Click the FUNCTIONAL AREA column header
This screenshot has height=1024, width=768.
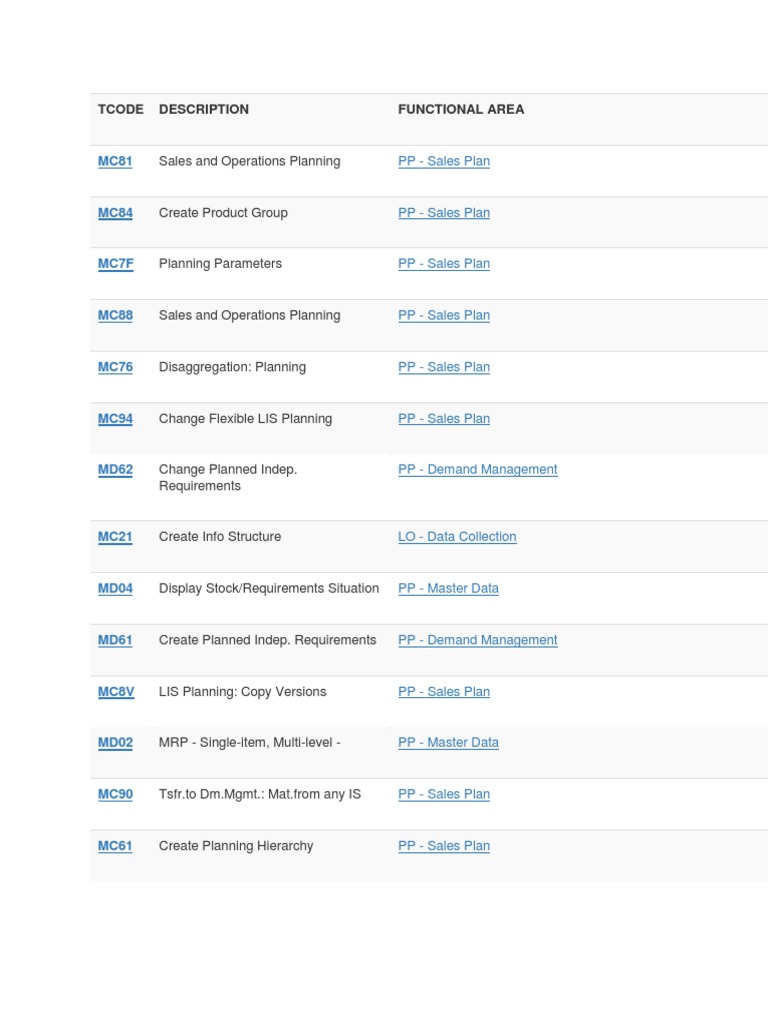click(460, 109)
